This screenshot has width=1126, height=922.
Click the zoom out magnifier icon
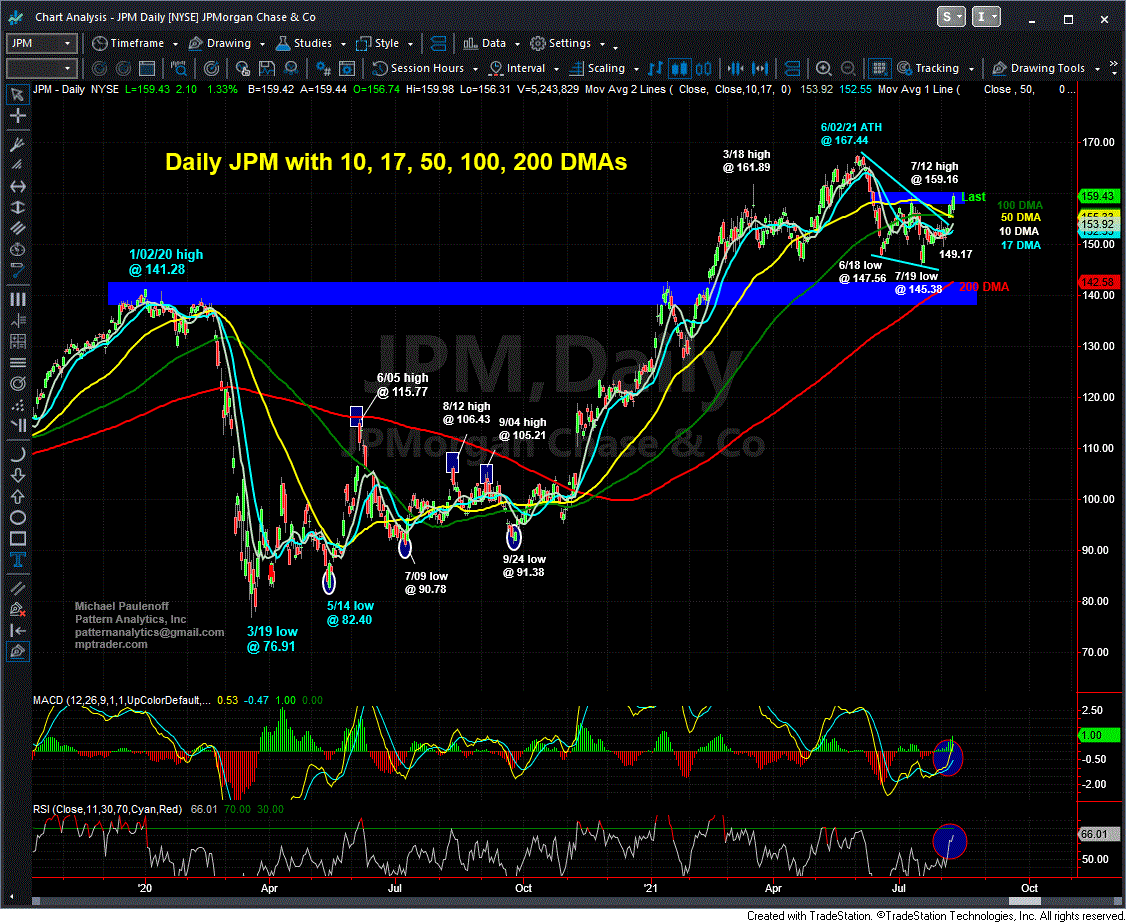click(846, 68)
